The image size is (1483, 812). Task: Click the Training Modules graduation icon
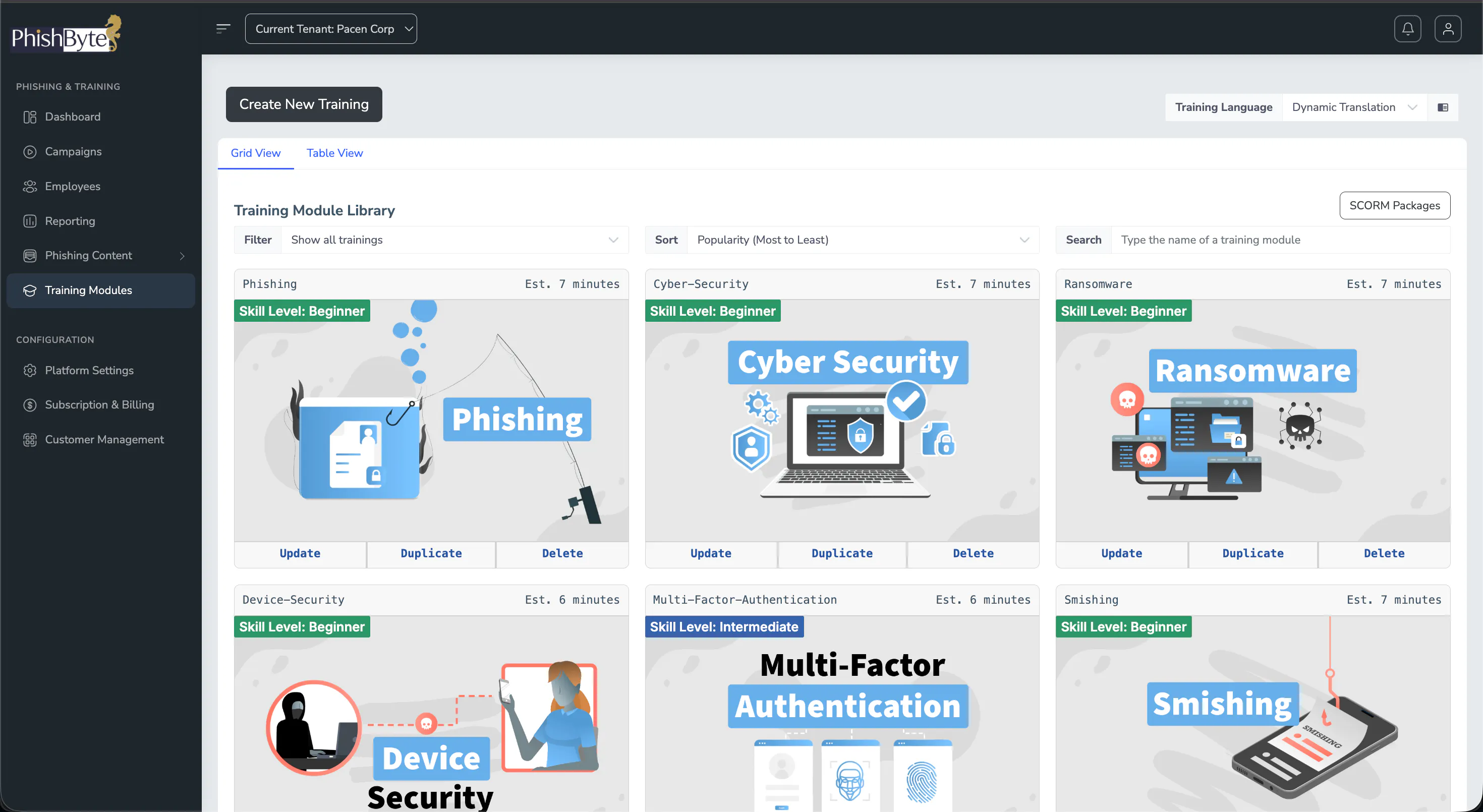point(30,291)
